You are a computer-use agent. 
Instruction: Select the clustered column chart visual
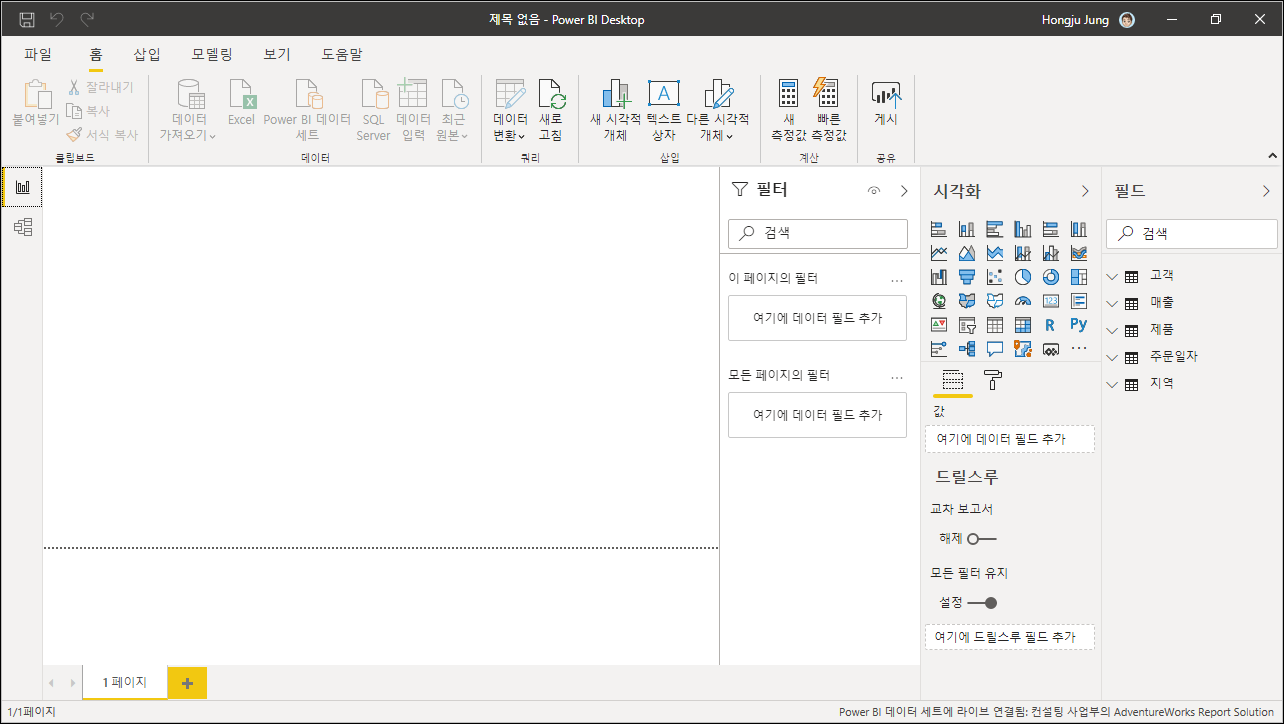1022,229
